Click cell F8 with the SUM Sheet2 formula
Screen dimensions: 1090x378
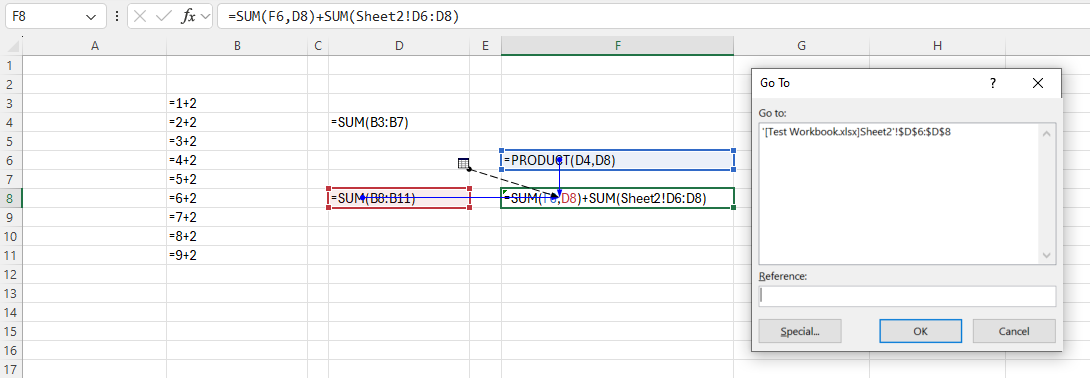point(617,198)
